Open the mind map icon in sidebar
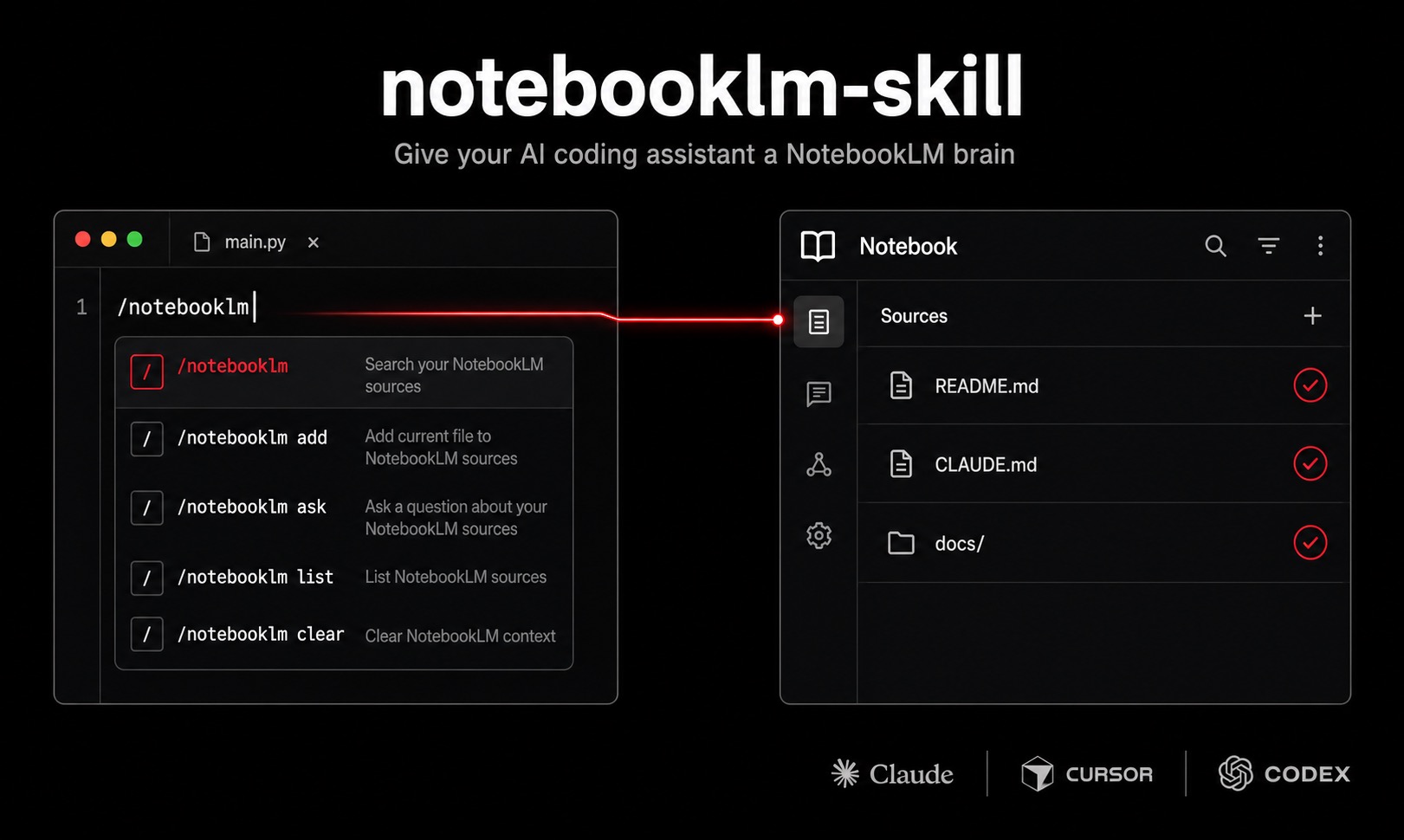This screenshot has height=840, width=1404. pos(818,466)
